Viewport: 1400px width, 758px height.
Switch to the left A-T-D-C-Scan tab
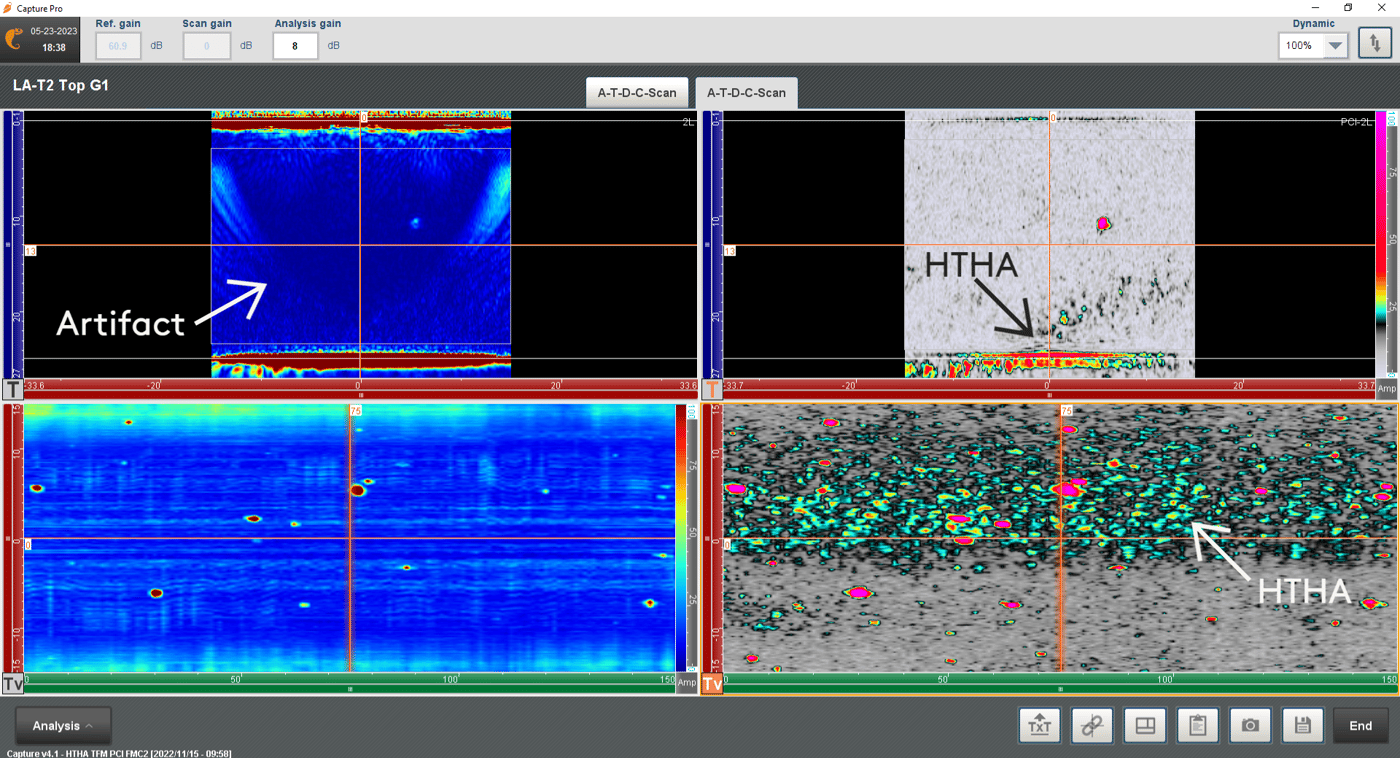637,92
